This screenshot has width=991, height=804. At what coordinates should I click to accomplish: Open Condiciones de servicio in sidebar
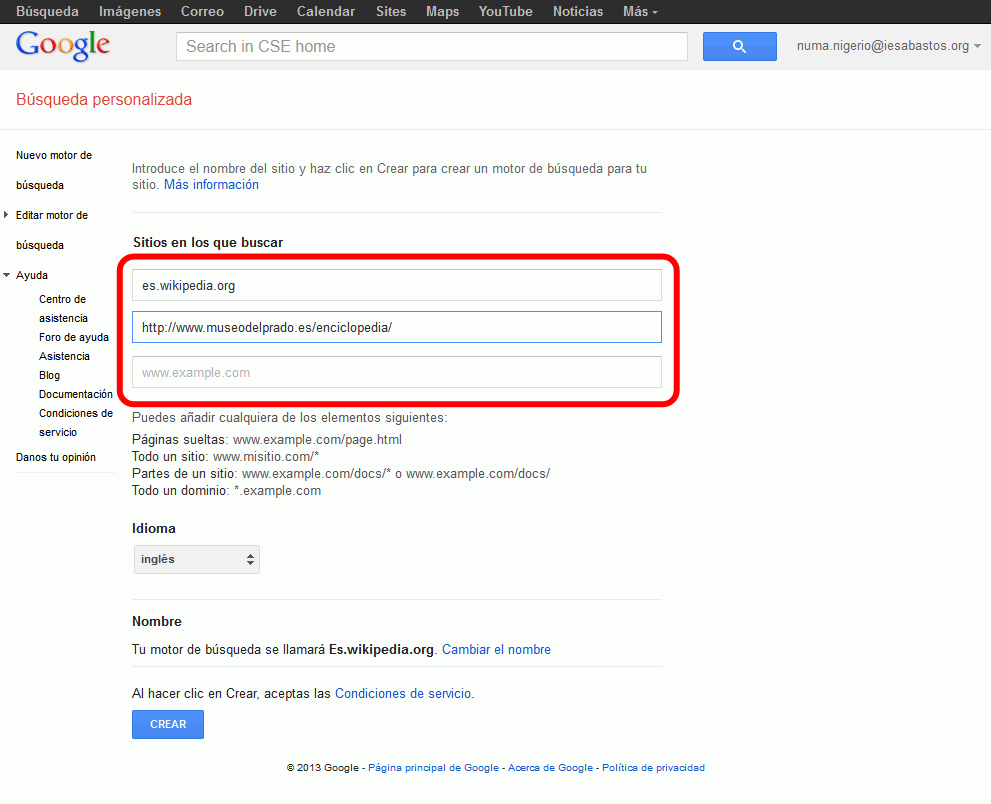(76, 423)
